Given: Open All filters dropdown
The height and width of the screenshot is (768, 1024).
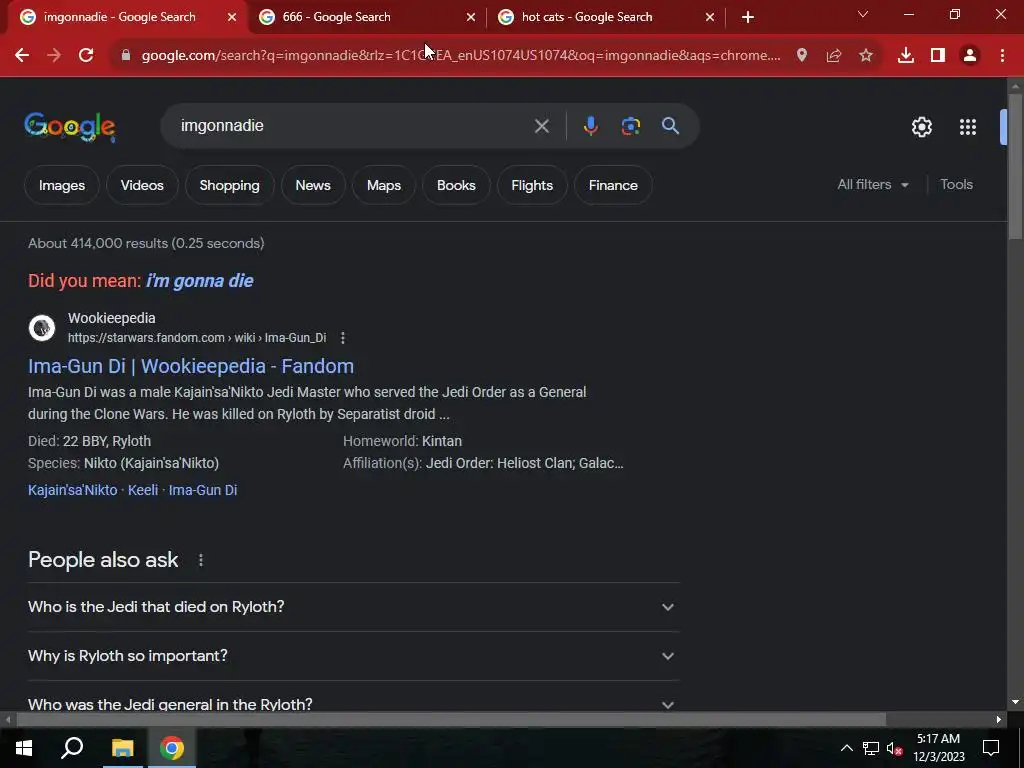Looking at the screenshot, I should [873, 185].
